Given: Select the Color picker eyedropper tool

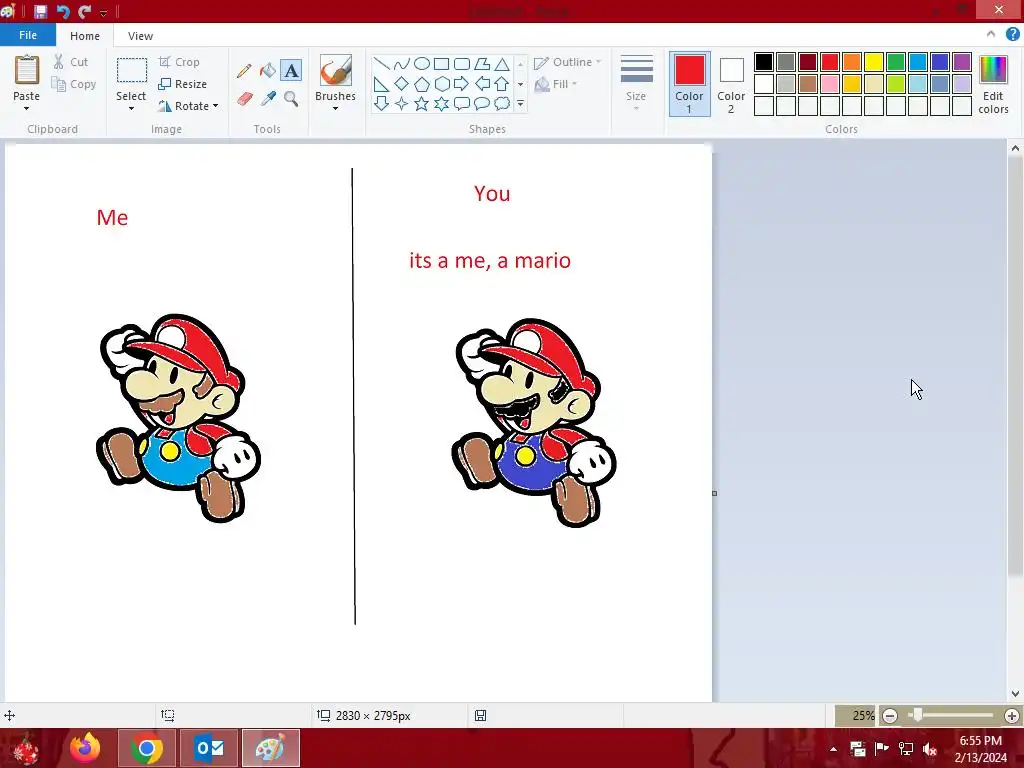Looking at the screenshot, I should [268, 99].
